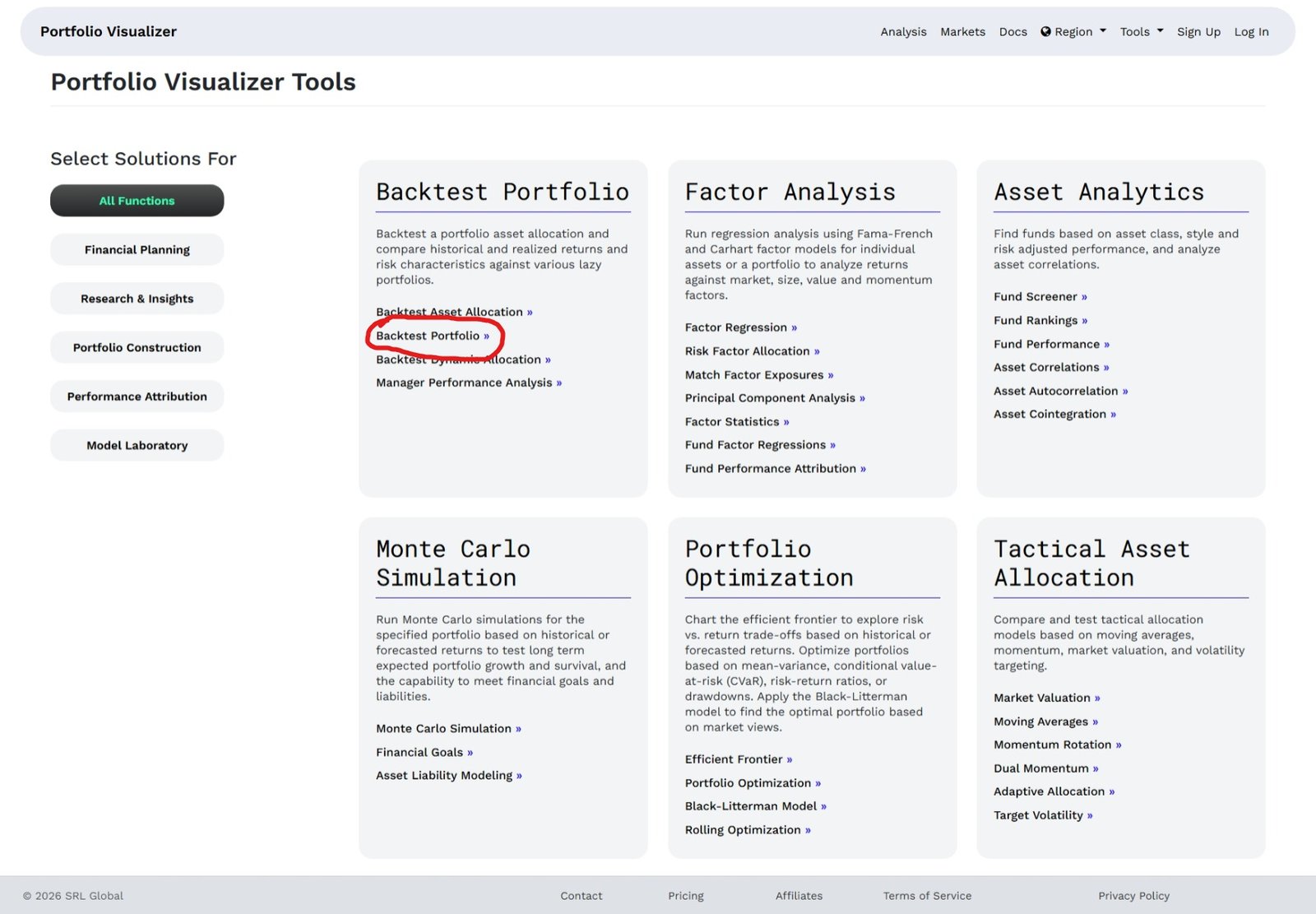Open Match Factor Exposures
The width and height of the screenshot is (1316, 914).
pos(759,375)
